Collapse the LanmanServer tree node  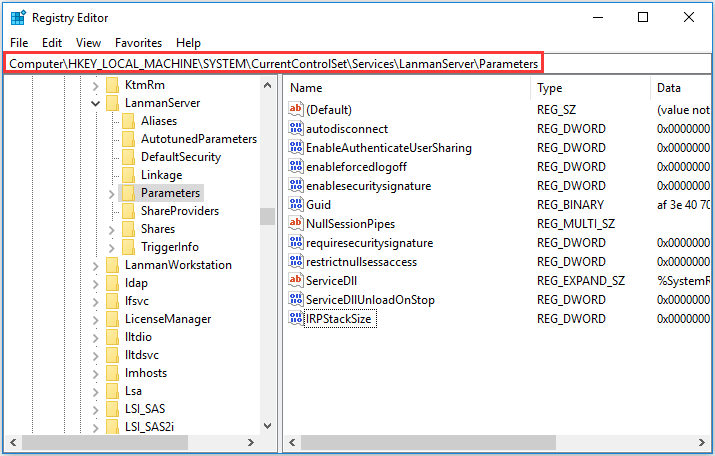95,104
